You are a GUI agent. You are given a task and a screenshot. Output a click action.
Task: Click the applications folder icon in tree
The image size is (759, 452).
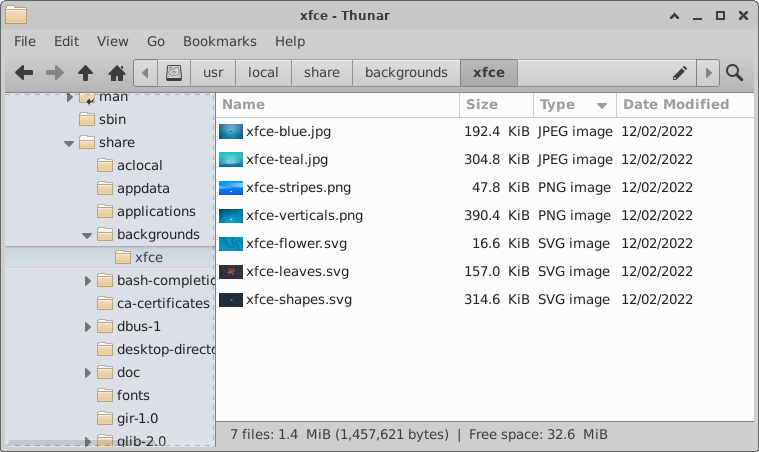[105, 211]
